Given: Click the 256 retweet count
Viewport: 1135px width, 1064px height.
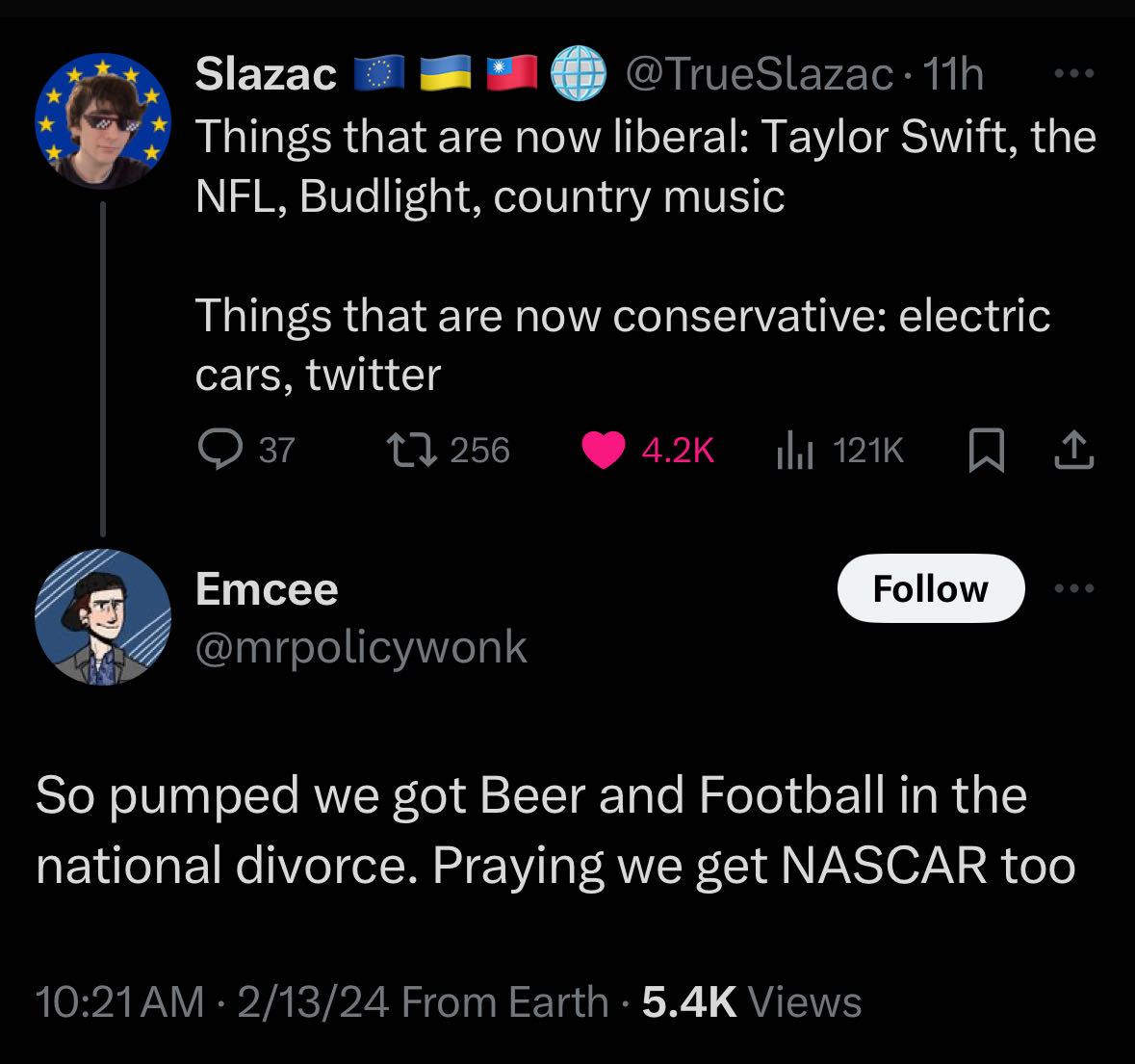Looking at the screenshot, I should (x=479, y=450).
